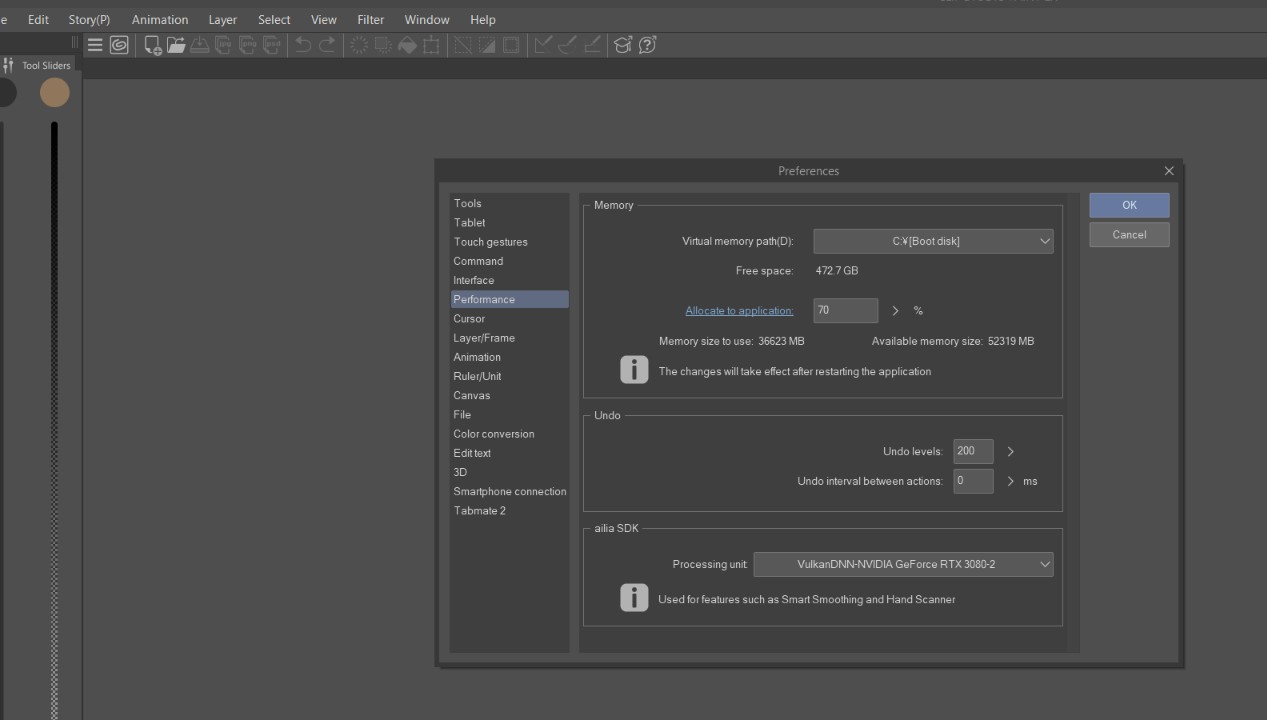Click the Save icon in the command bar
Screen dimensions: 1267x720
pos(199,45)
